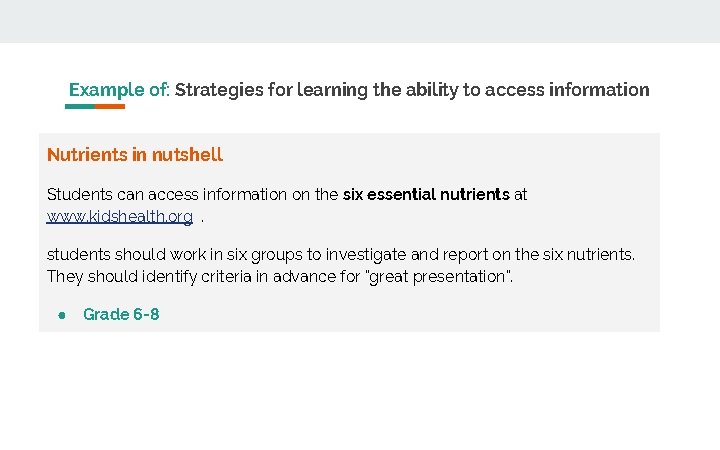Select the bold "six essential nutrients" text

point(426,194)
